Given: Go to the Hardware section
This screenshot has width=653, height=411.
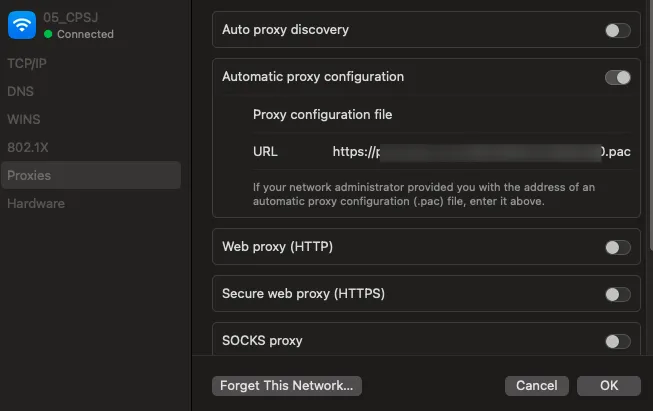Looking at the screenshot, I should coord(36,203).
